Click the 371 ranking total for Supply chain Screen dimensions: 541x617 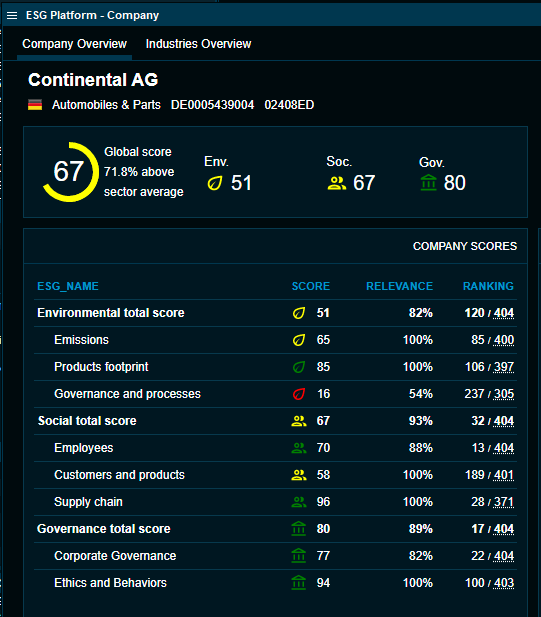tap(504, 502)
